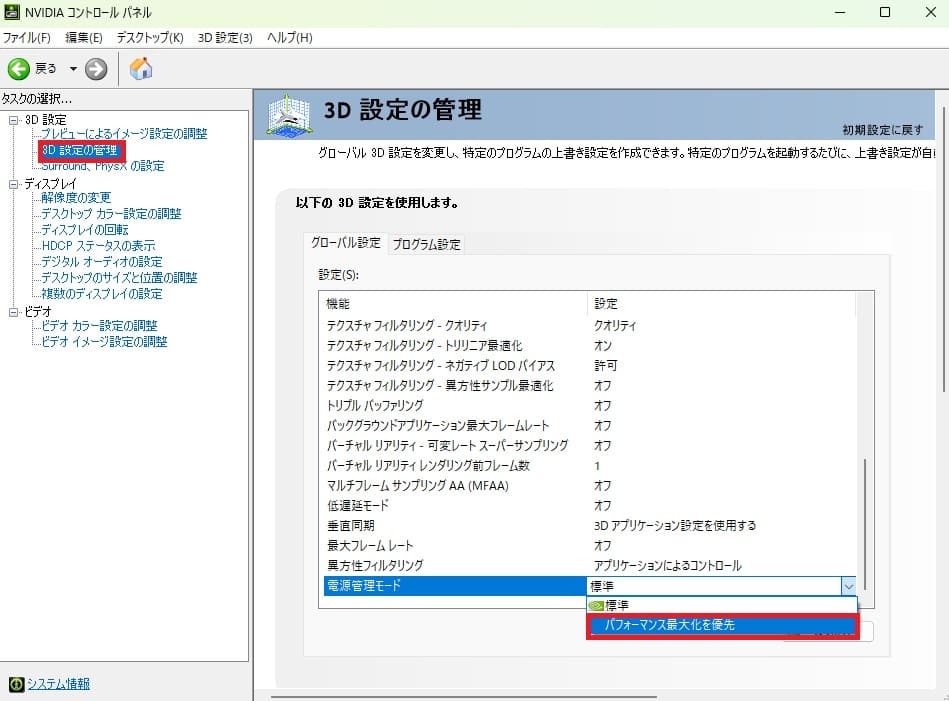Switch to the グローバル設定 tab

(x=346, y=243)
